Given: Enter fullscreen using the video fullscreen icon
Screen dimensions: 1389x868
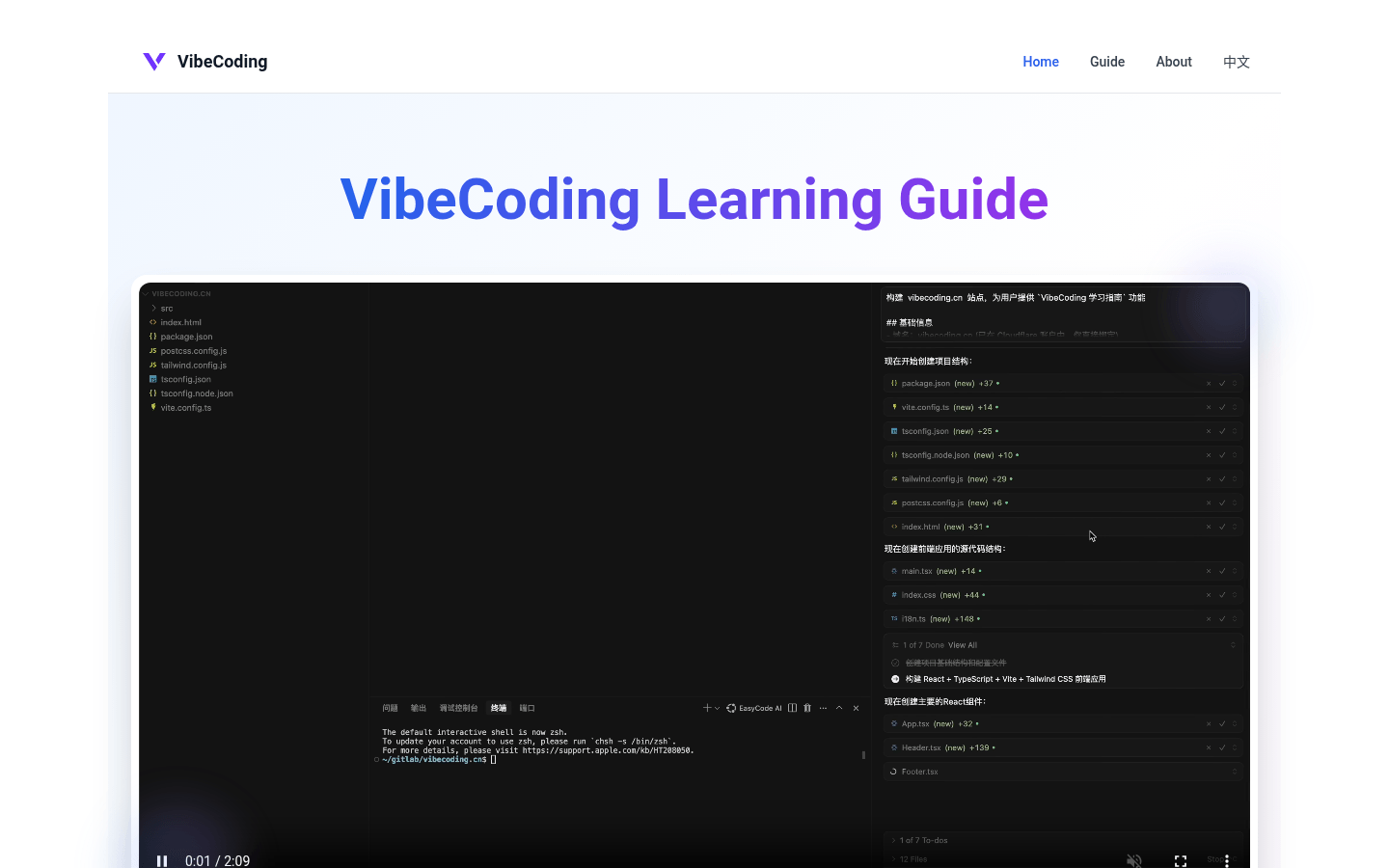Looking at the screenshot, I should coord(1180,860).
